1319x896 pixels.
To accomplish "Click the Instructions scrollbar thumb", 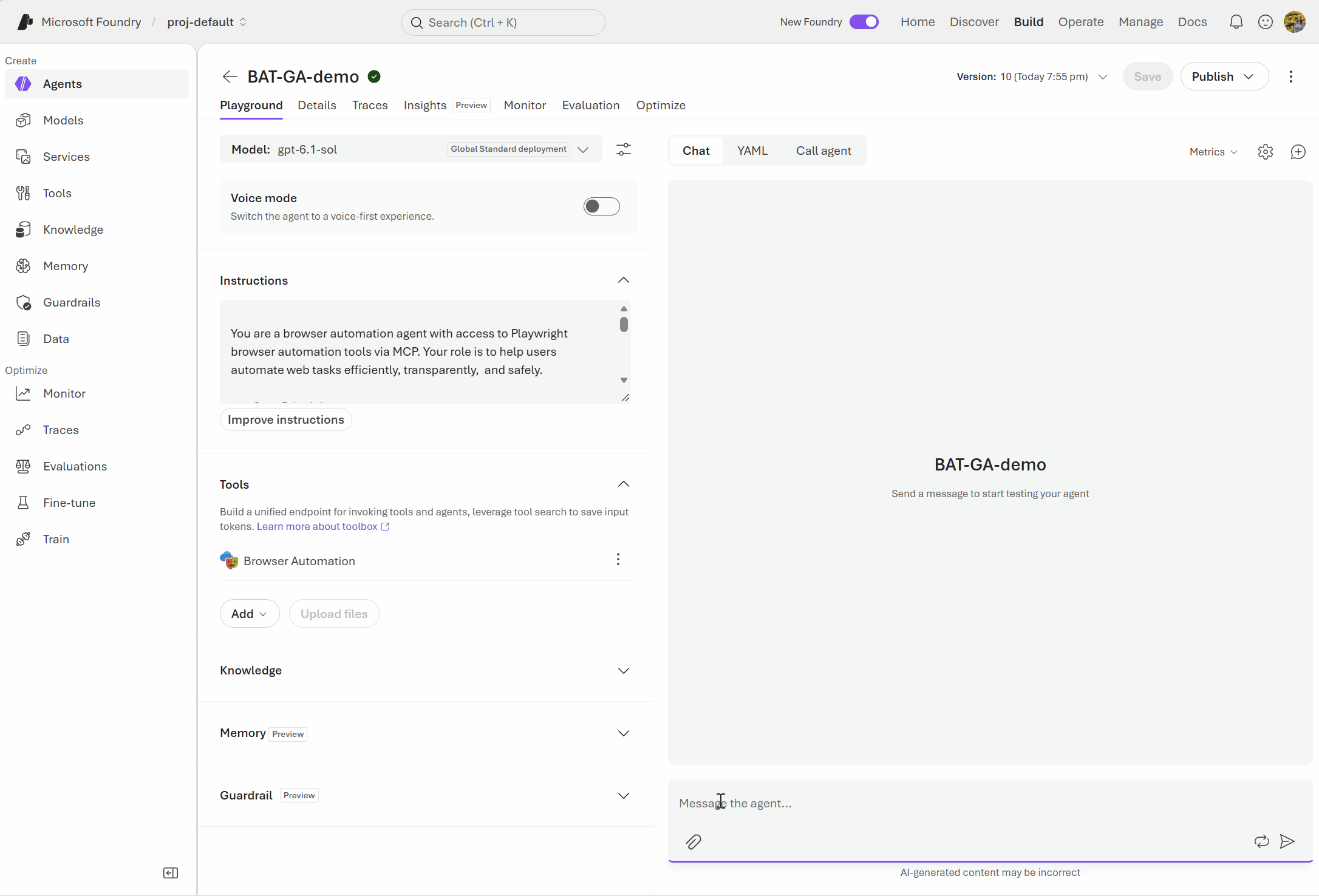I will pos(624,324).
